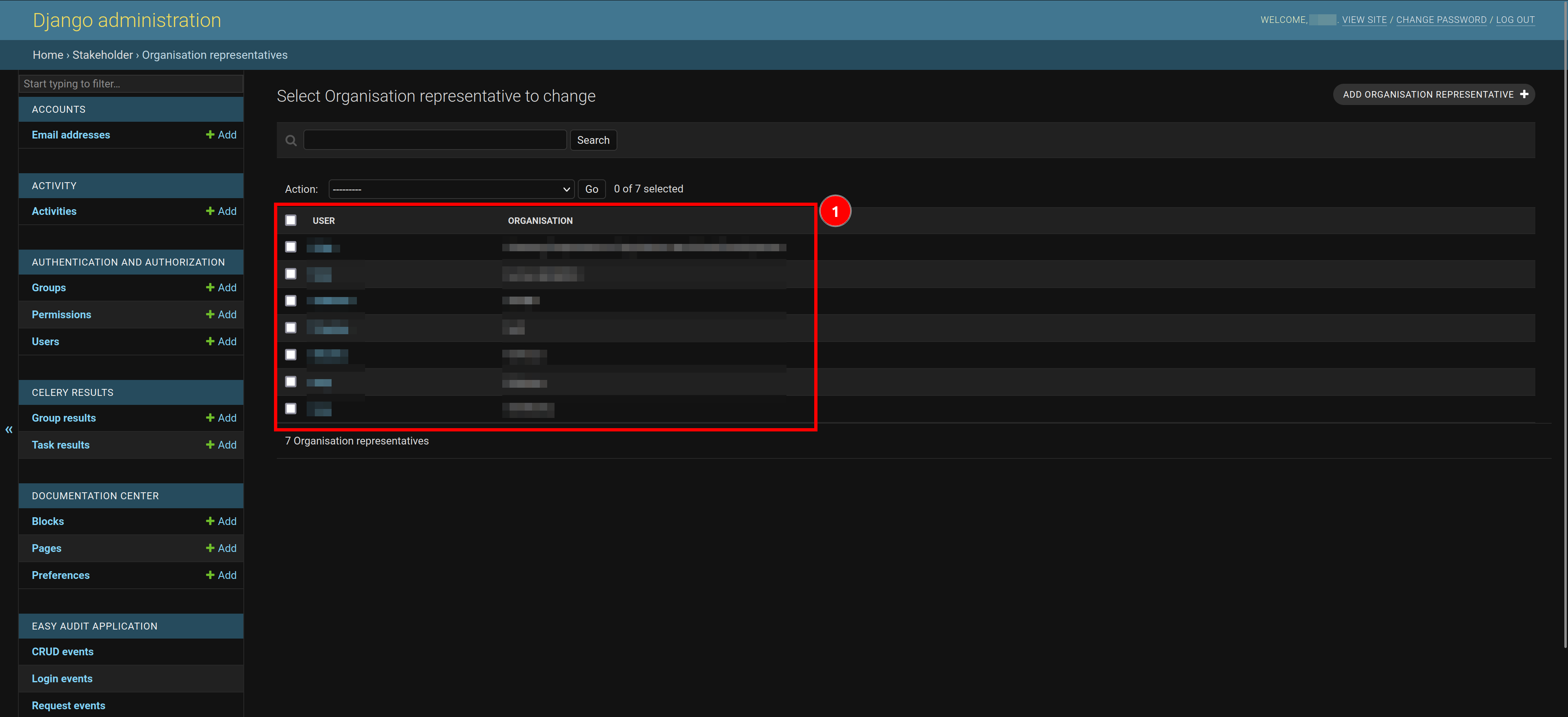Screen dimensions: 1568x717
Task: Open Login events in sidebar
Action: (62, 679)
